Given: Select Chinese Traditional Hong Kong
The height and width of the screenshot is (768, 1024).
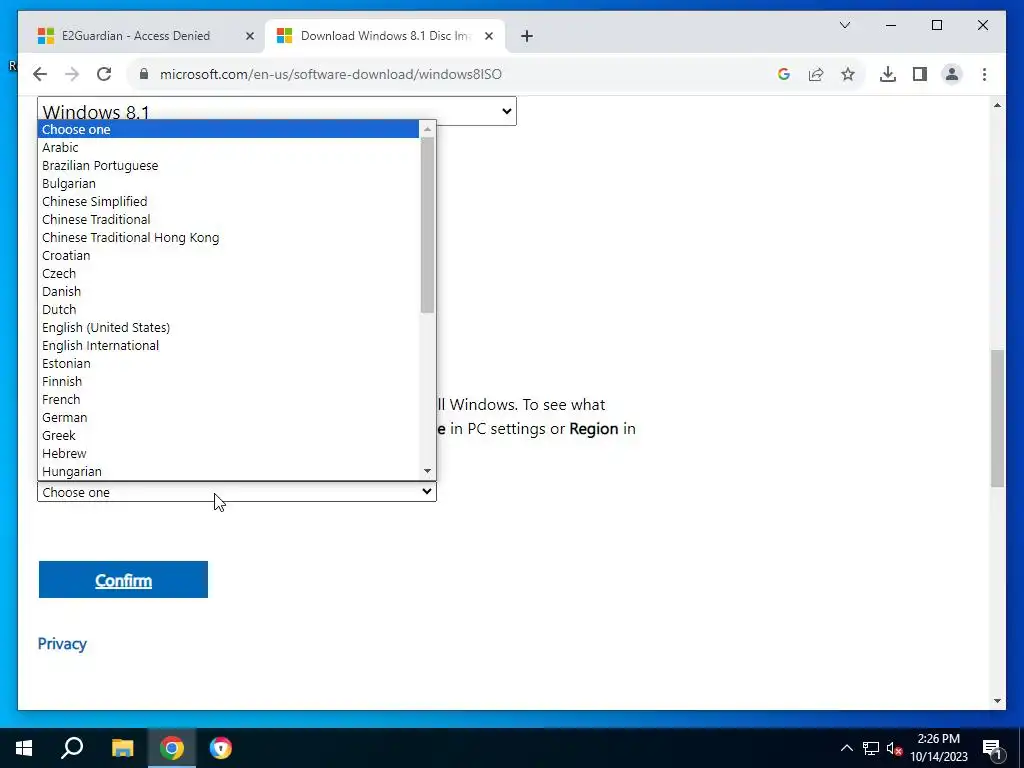Looking at the screenshot, I should coord(229,237).
